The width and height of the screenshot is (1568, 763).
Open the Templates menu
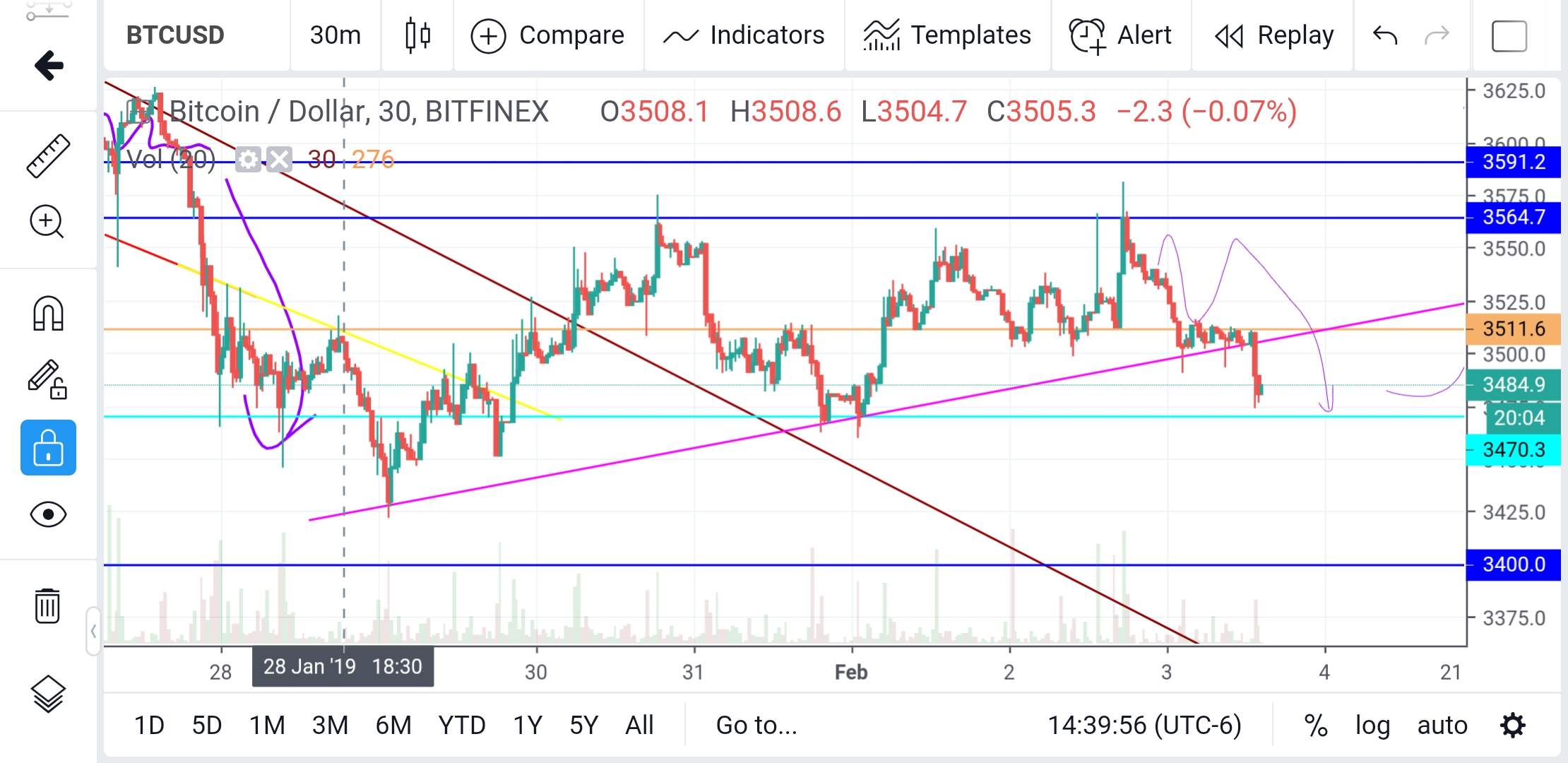click(947, 35)
